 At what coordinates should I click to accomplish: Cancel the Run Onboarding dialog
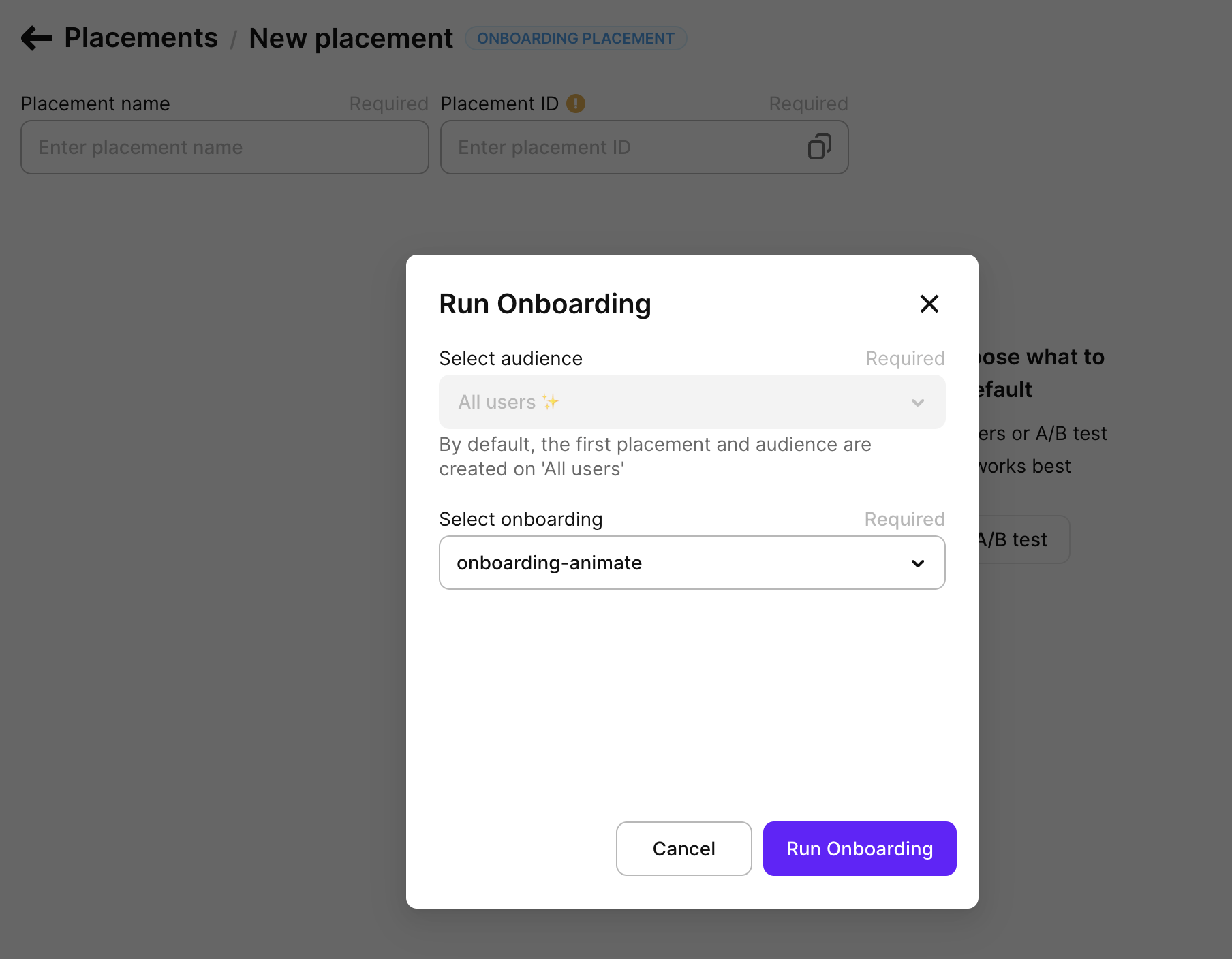683,849
